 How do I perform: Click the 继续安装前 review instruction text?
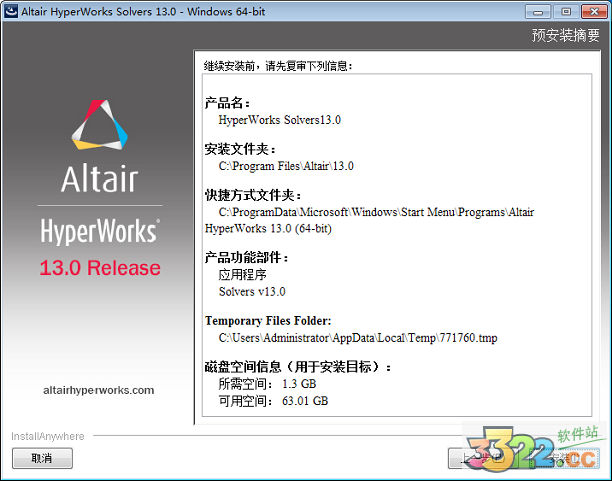(x=278, y=66)
